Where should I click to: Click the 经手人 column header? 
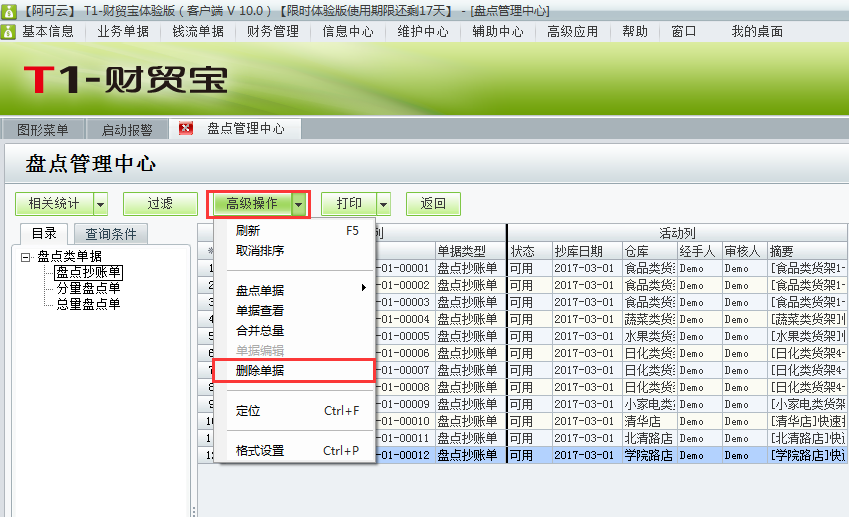[700, 251]
